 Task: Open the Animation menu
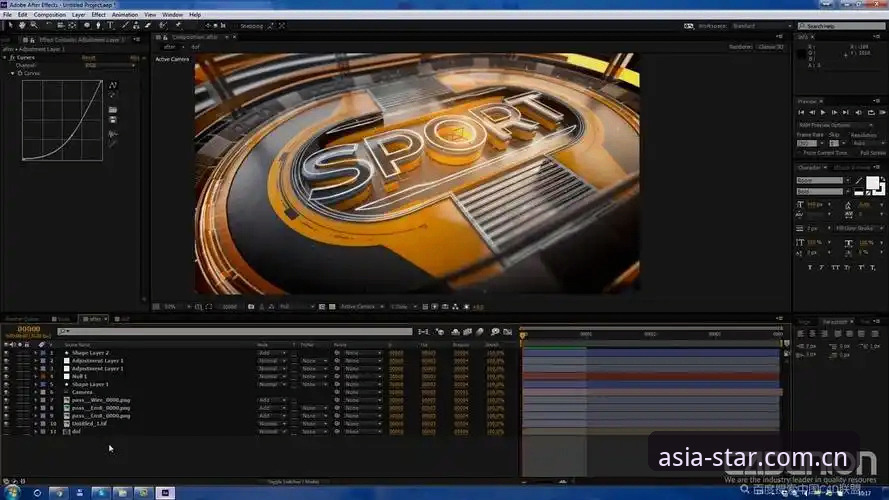click(125, 15)
